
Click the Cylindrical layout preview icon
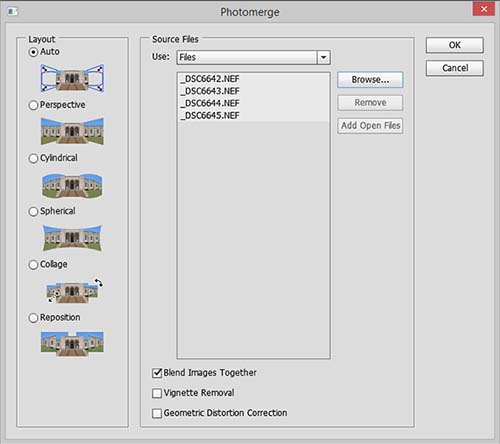pos(72,185)
